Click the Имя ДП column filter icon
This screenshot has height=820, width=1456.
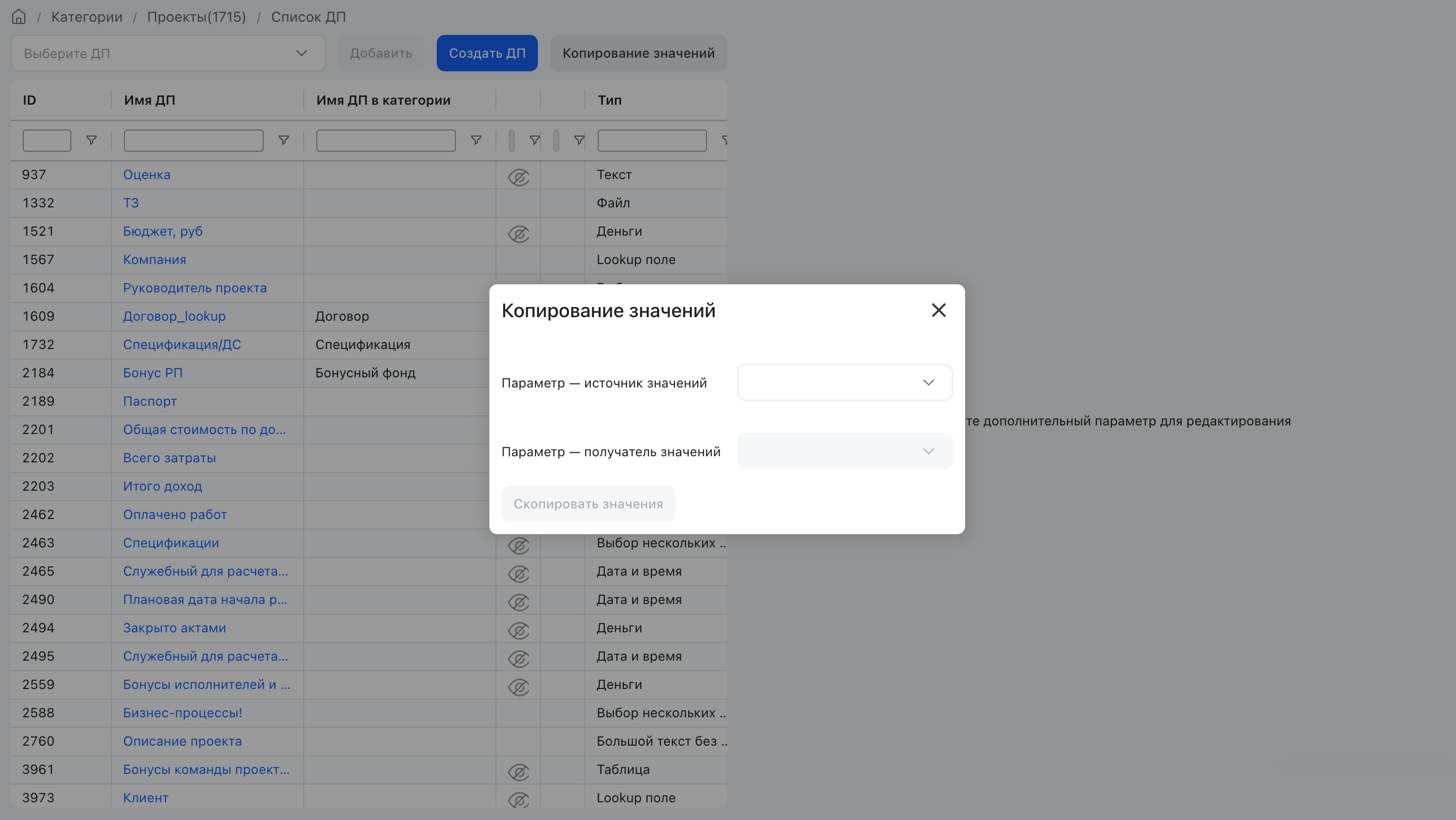(x=284, y=140)
